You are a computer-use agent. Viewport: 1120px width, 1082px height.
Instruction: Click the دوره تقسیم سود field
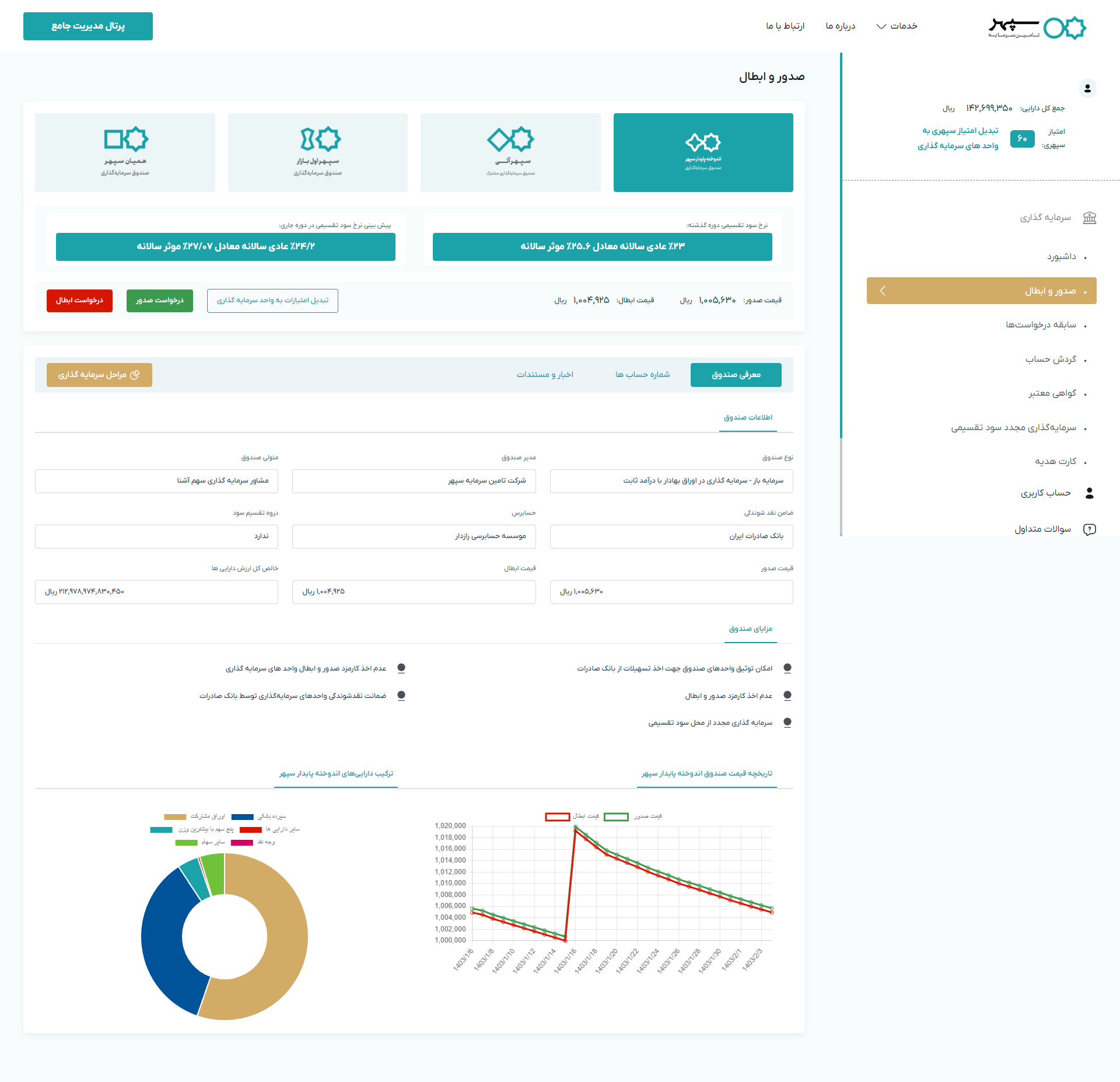tap(156, 536)
